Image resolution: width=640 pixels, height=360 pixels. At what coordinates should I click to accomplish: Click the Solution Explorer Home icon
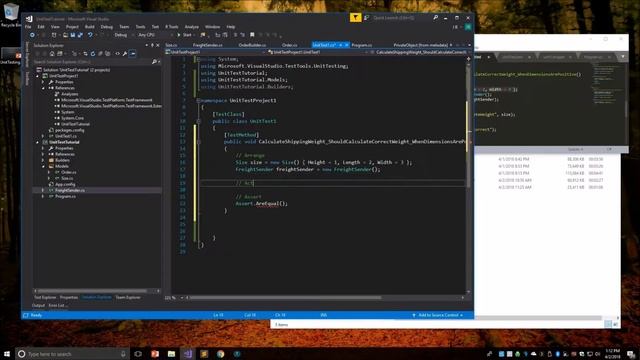click(x=52, y=53)
